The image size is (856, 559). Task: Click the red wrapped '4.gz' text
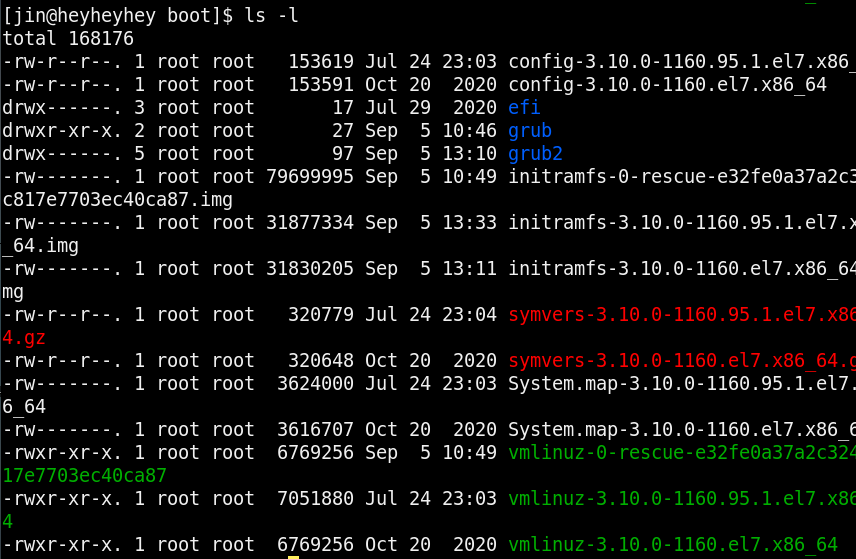click(x=24, y=337)
